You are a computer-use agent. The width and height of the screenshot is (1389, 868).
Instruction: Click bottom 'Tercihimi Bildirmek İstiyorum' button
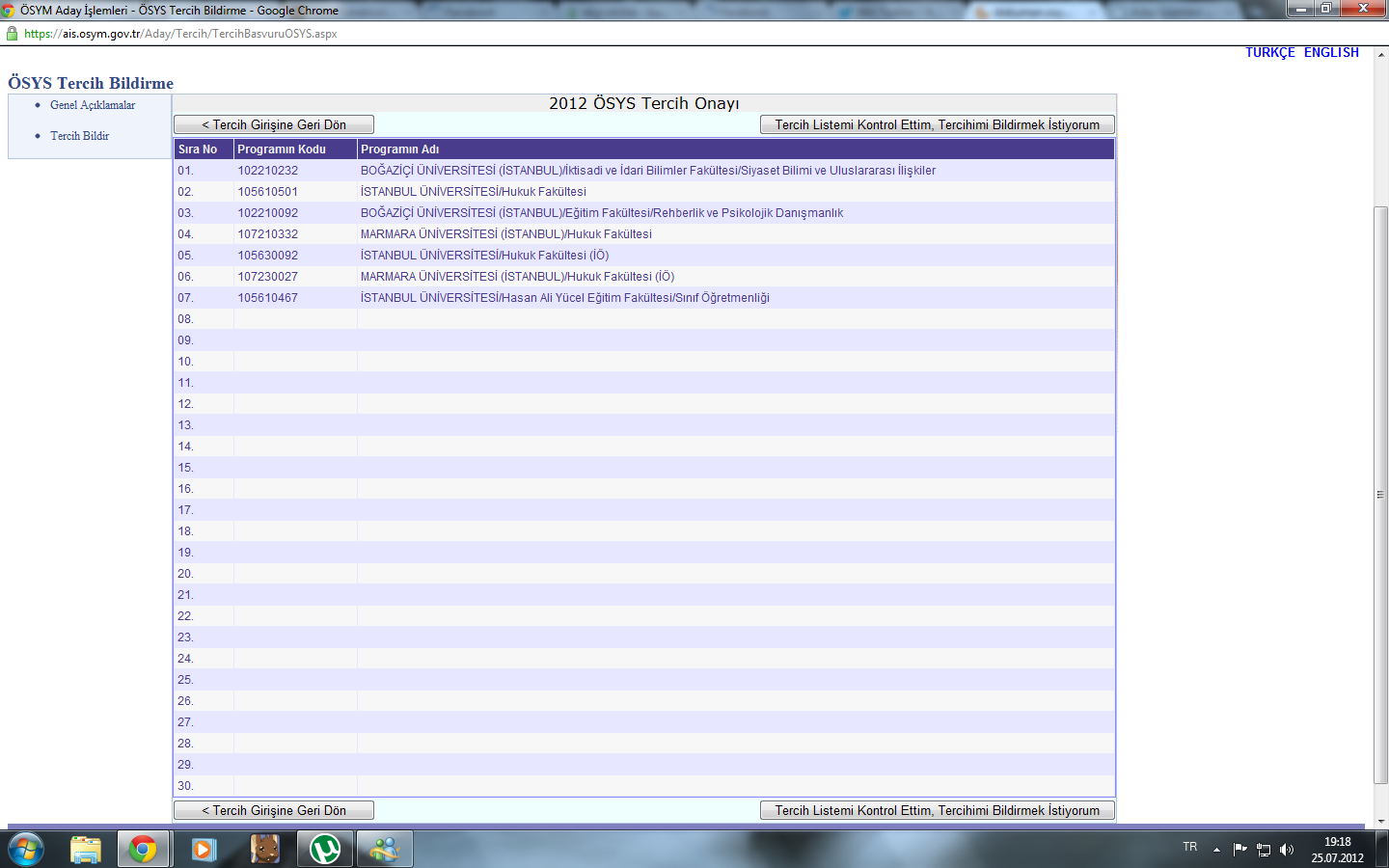(938, 810)
